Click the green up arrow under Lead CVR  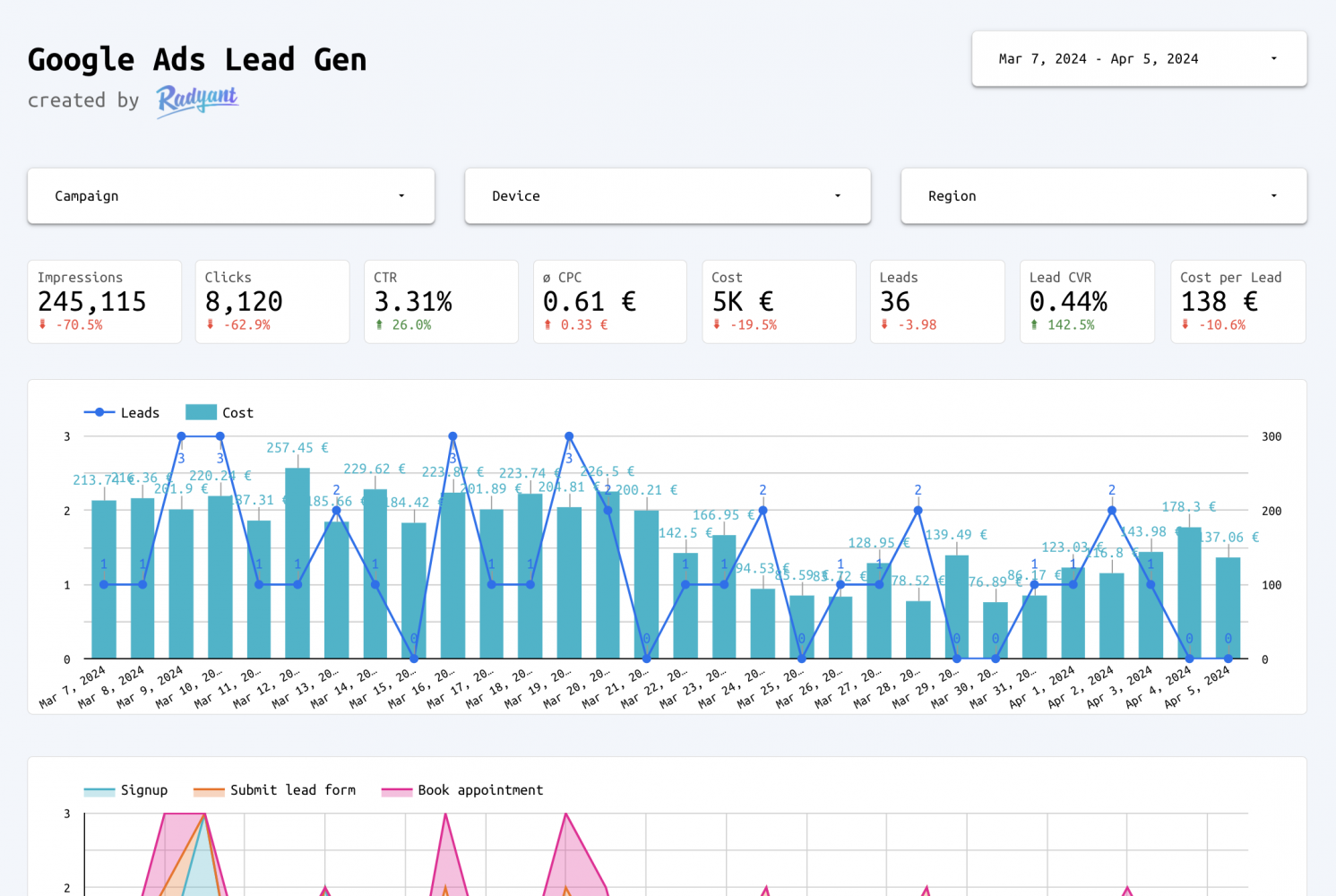click(x=1034, y=324)
